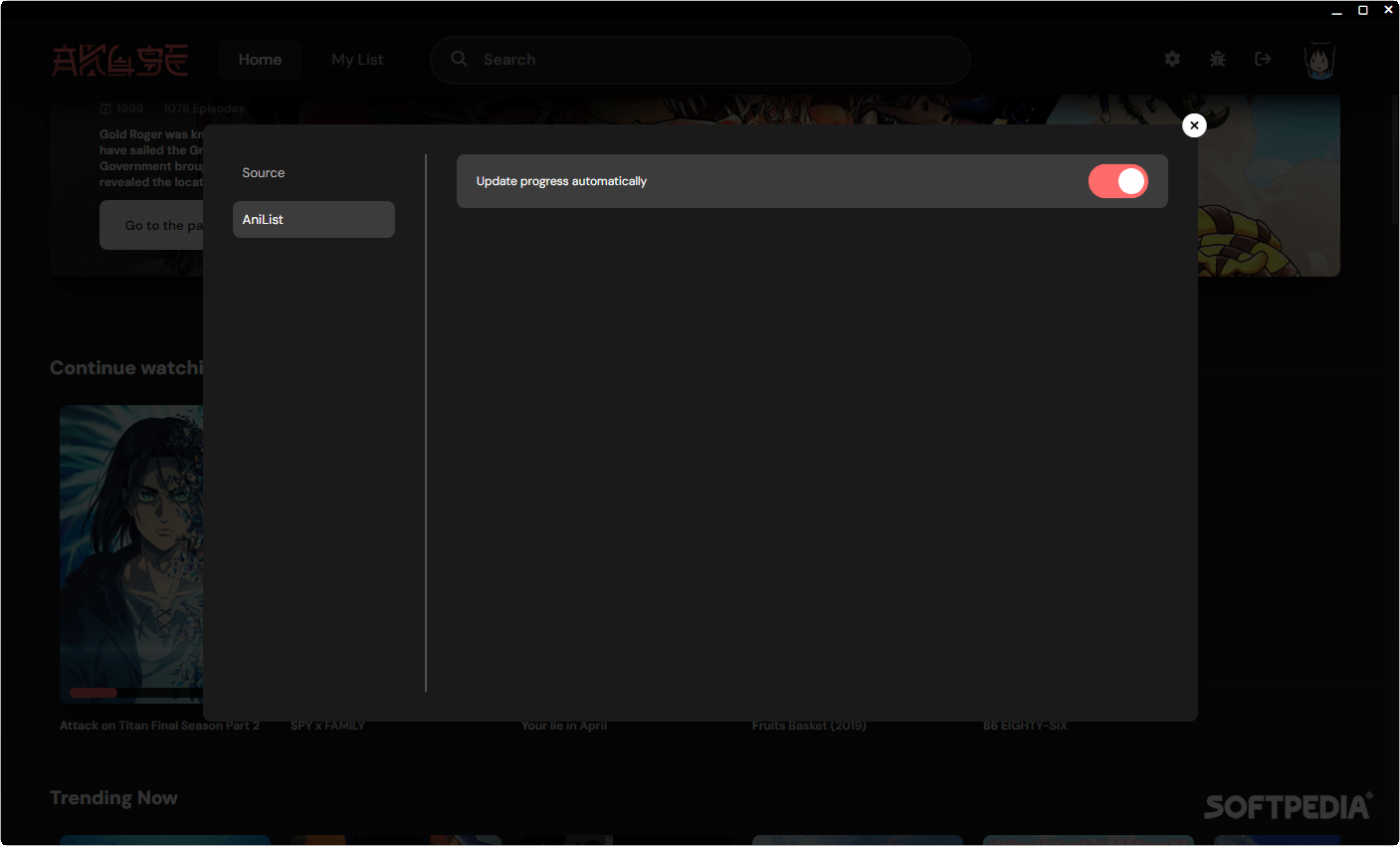Click the Attack on Titan progress bar
Screen dimensions: 1400x846
(x=135, y=692)
